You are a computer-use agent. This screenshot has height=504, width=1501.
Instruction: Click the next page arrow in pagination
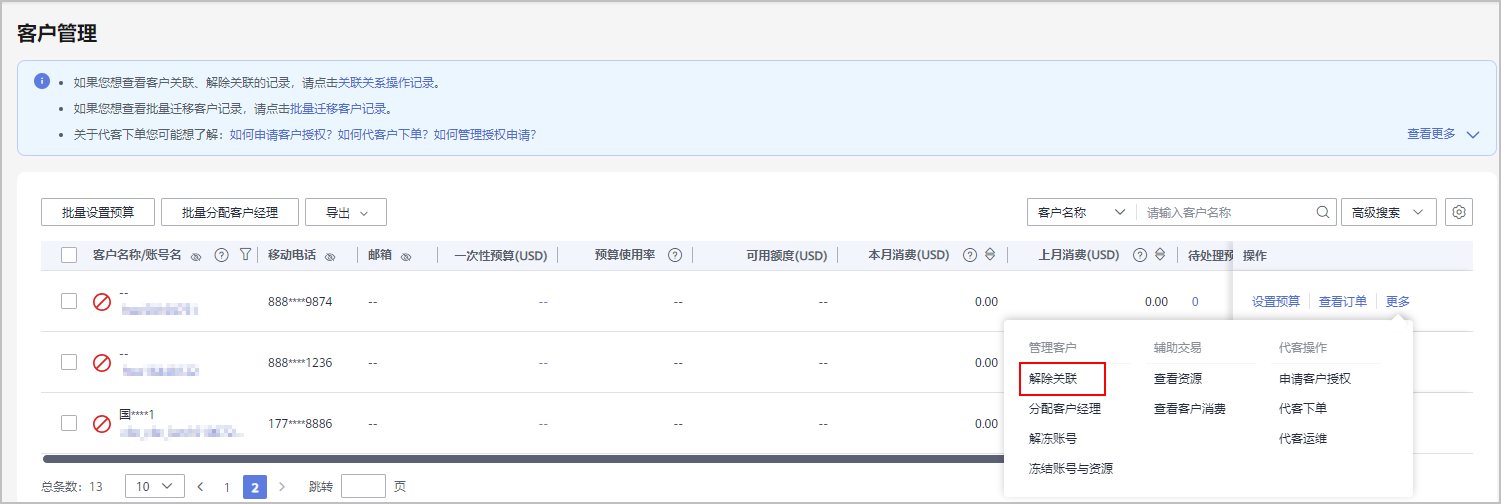point(282,487)
